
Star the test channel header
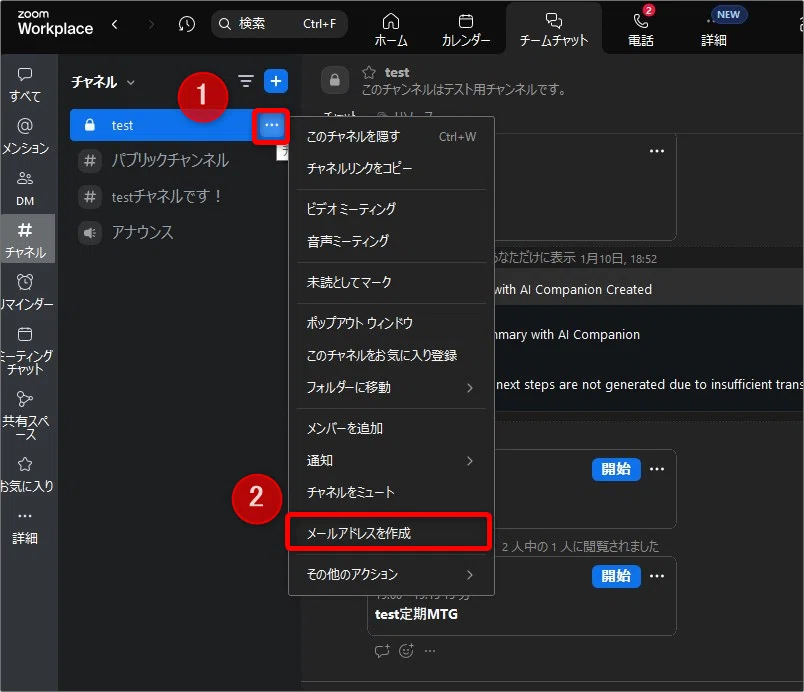pos(369,72)
